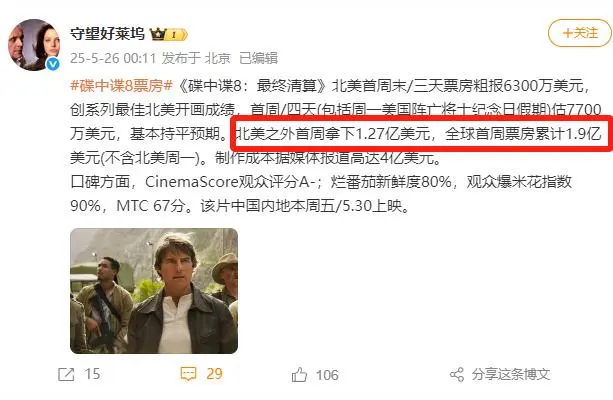
Task: Click the share node icon
Action: (x=457, y=375)
